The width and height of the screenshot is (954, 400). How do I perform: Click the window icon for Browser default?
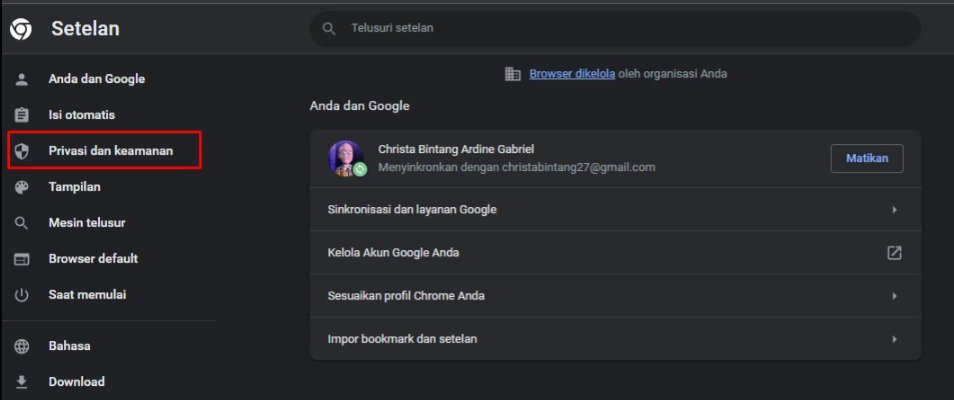21,259
